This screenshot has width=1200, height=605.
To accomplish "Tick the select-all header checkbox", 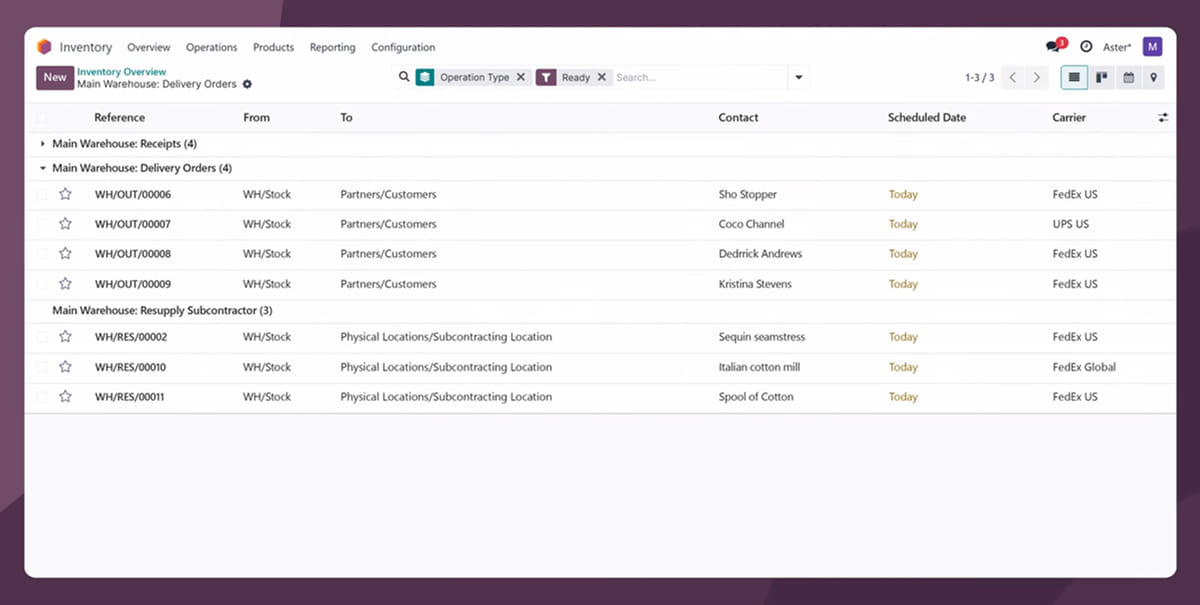I will point(42,117).
